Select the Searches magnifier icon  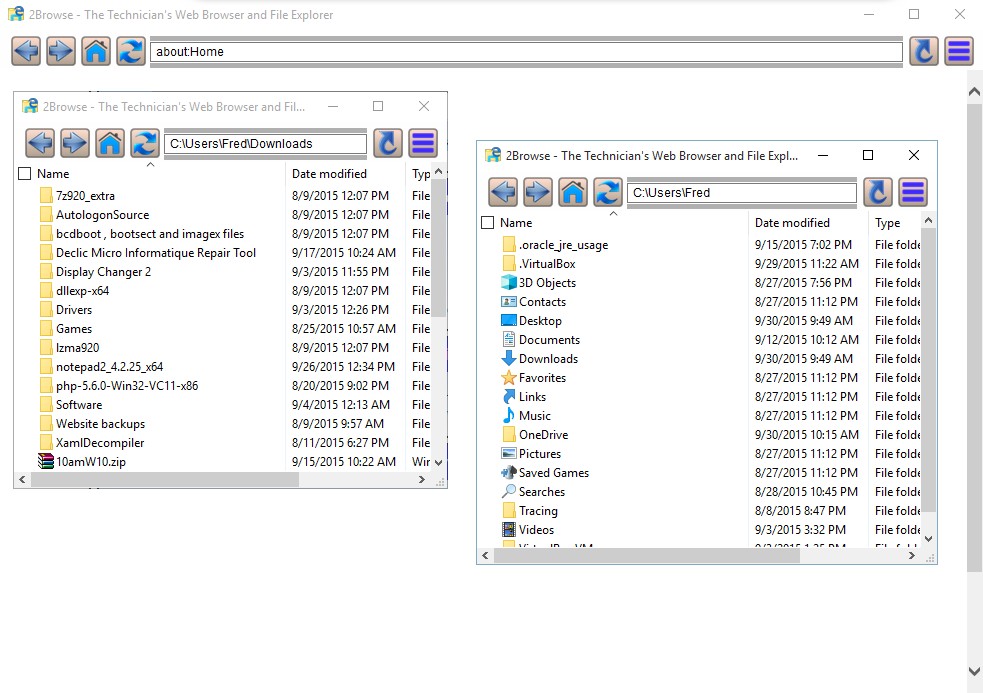(509, 491)
